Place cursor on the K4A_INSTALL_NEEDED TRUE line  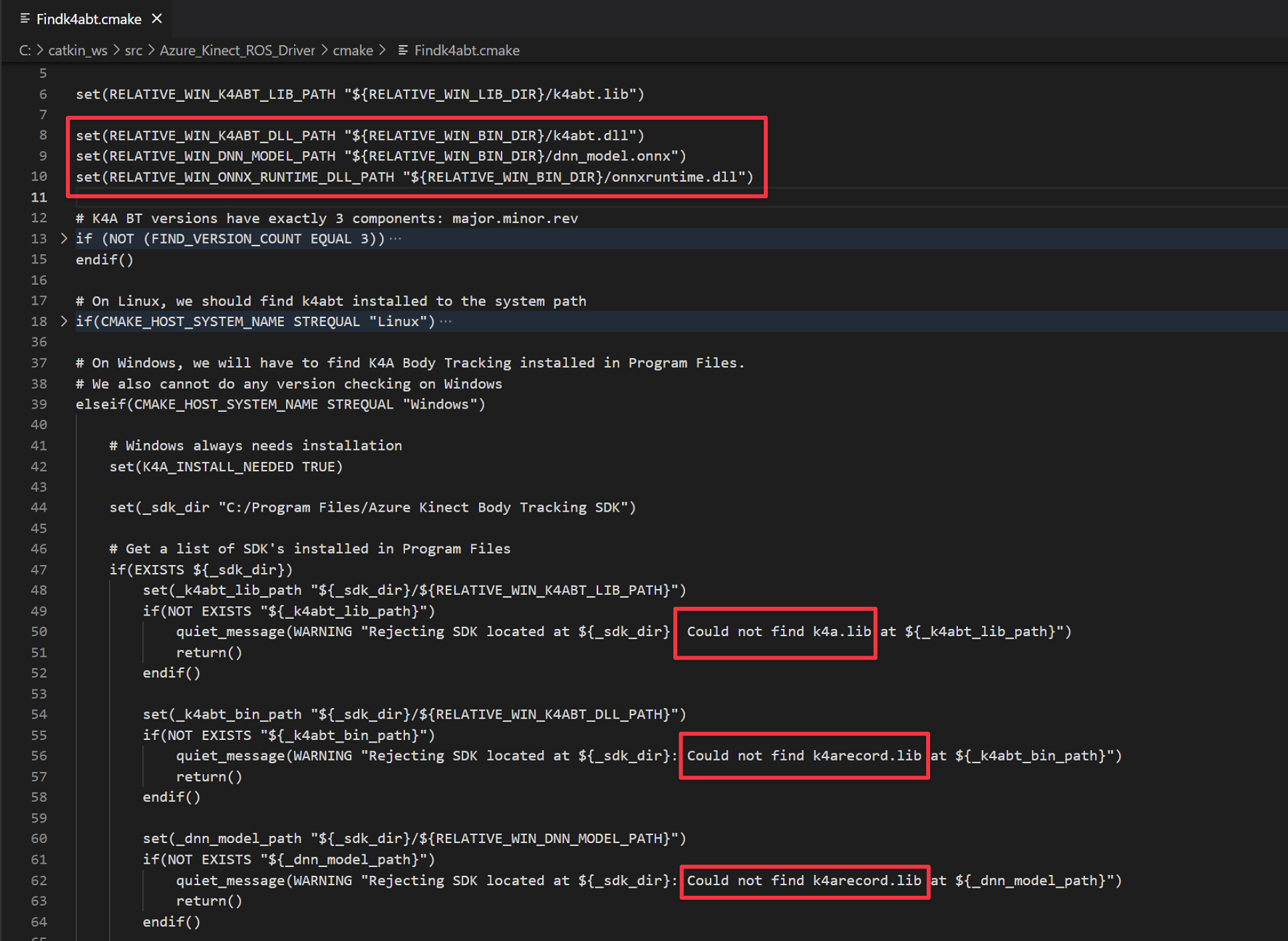[x=226, y=467]
